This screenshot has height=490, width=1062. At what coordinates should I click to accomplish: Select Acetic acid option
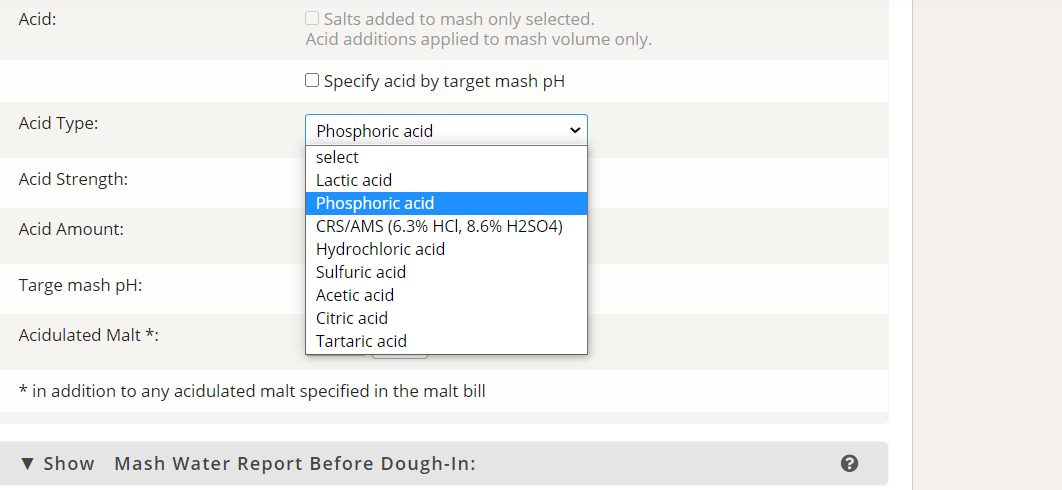click(x=446, y=295)
